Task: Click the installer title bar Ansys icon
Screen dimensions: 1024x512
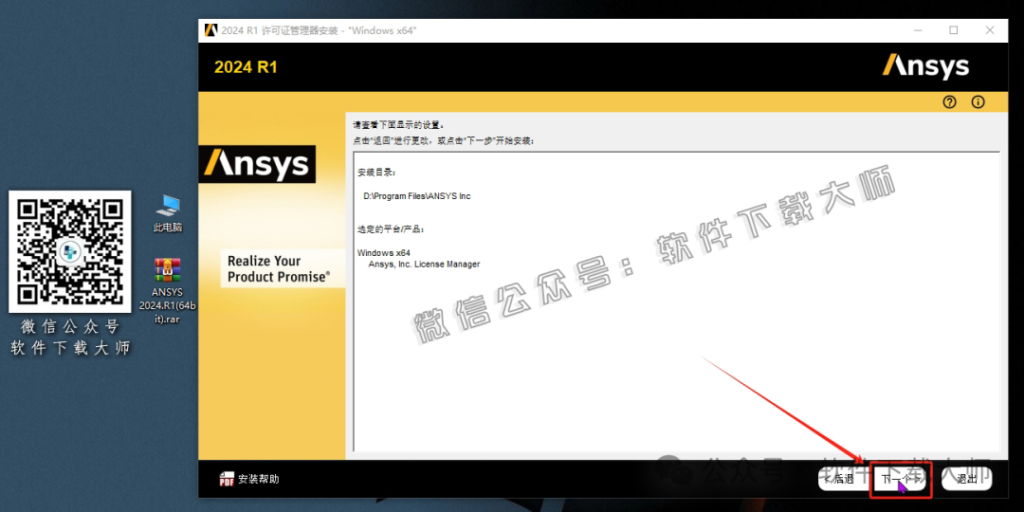Action: click(210, 30)
